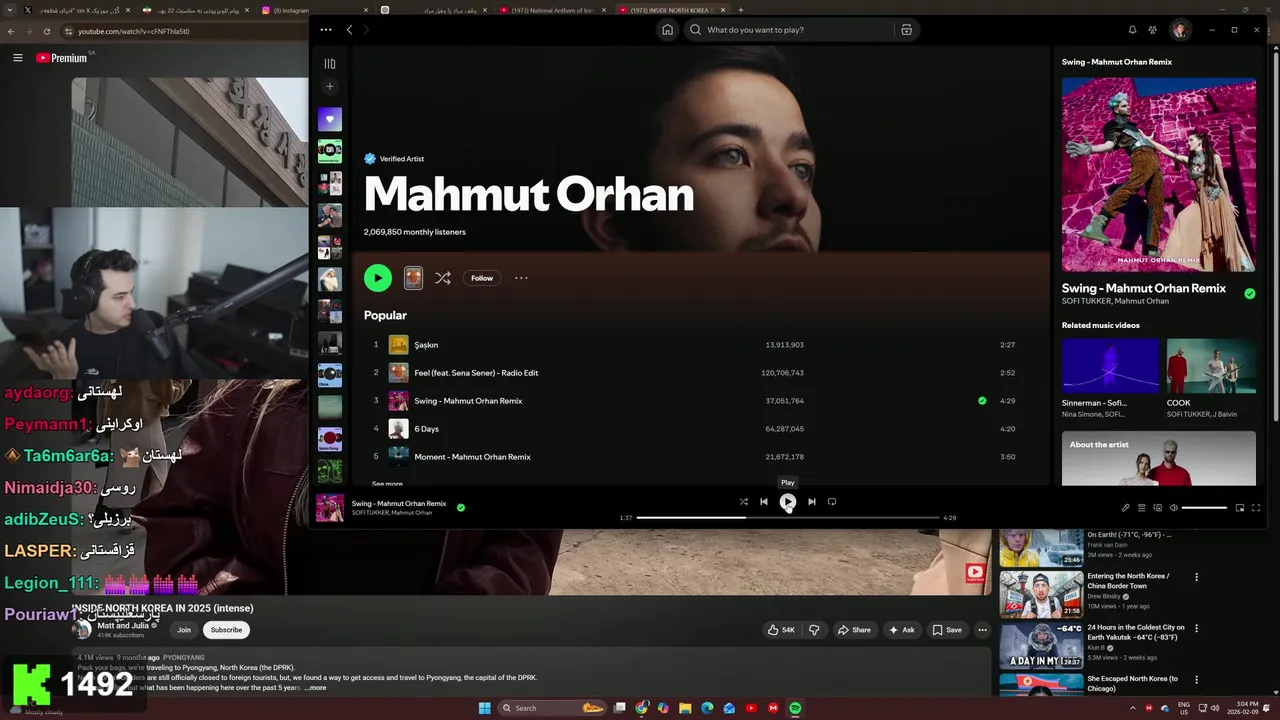1280x720 pixels.
Task: Click the artist preview thumbnail next to play
Action: (x=413, y=278)
